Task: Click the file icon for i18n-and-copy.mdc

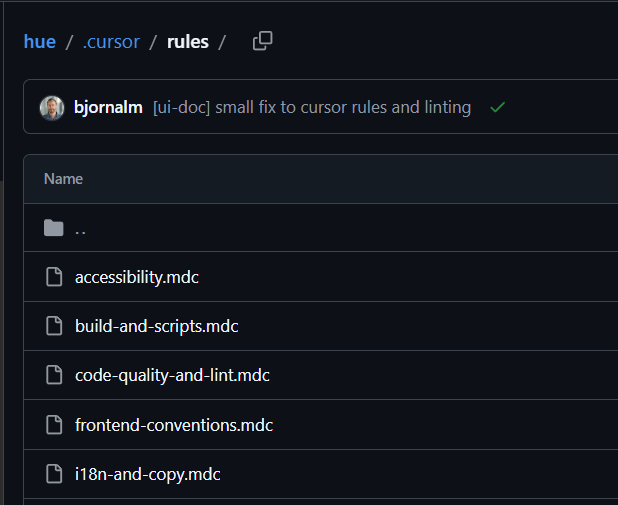Action: pos(54,474)
